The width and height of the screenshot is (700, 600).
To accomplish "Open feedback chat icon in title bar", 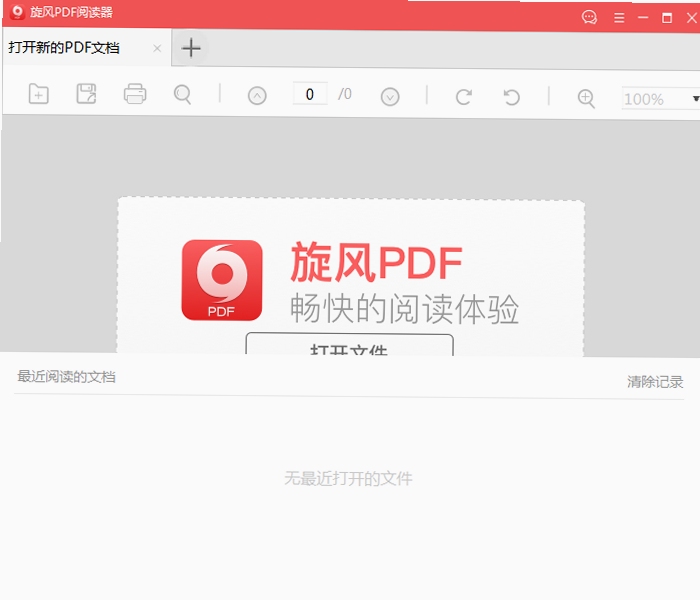I will (x=589, y=17).
